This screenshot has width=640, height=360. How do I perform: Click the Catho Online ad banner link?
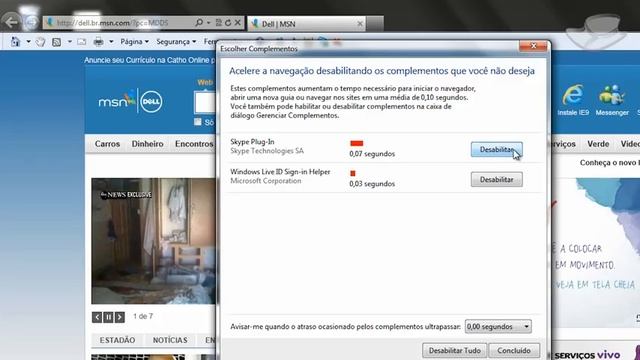coord(149,60)
